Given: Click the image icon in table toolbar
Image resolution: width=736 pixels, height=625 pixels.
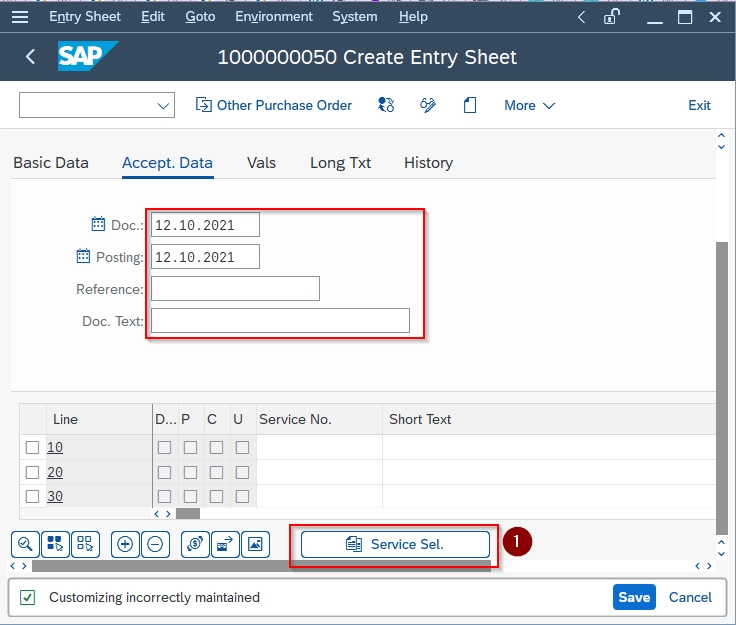Looking at the screenshot, I should (255, 544).
